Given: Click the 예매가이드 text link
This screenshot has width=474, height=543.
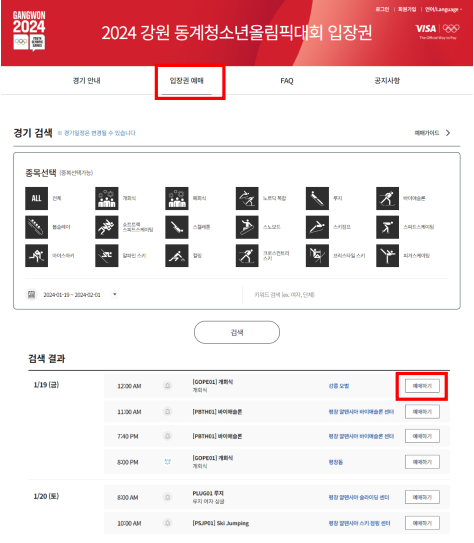Looking at the screenshot, I should pos(427,133).
